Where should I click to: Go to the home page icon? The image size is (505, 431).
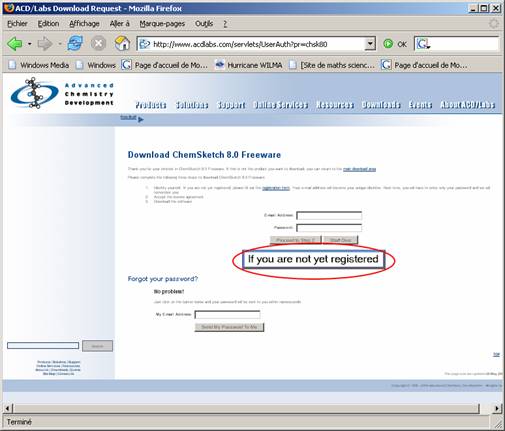coord(122,43)
